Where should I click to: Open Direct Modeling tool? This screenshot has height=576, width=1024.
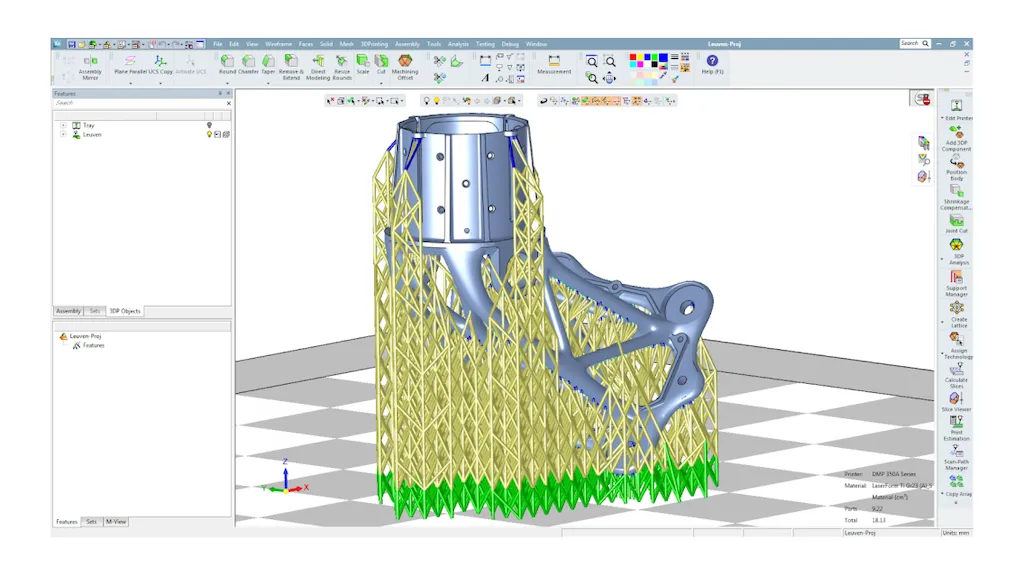tap(318, 67)
